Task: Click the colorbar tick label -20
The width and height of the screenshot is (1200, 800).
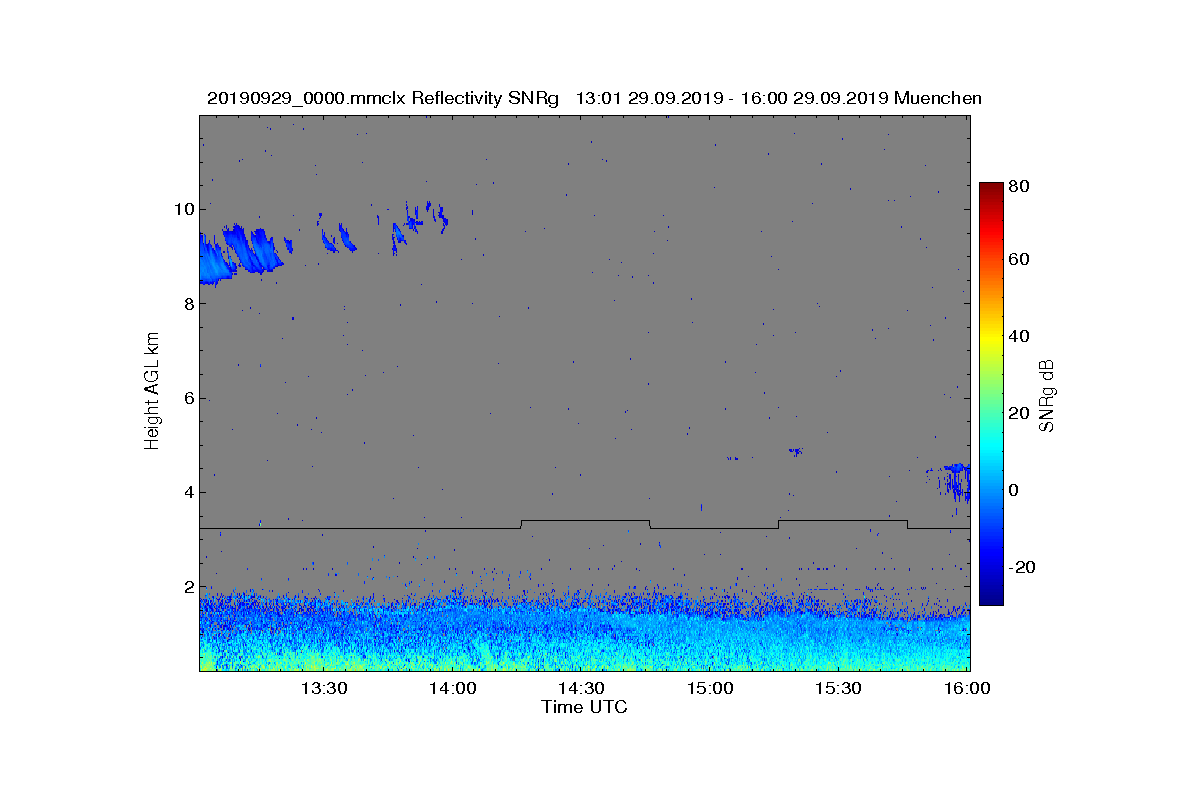Action: pyautogui.click(x=1023, y=568)
